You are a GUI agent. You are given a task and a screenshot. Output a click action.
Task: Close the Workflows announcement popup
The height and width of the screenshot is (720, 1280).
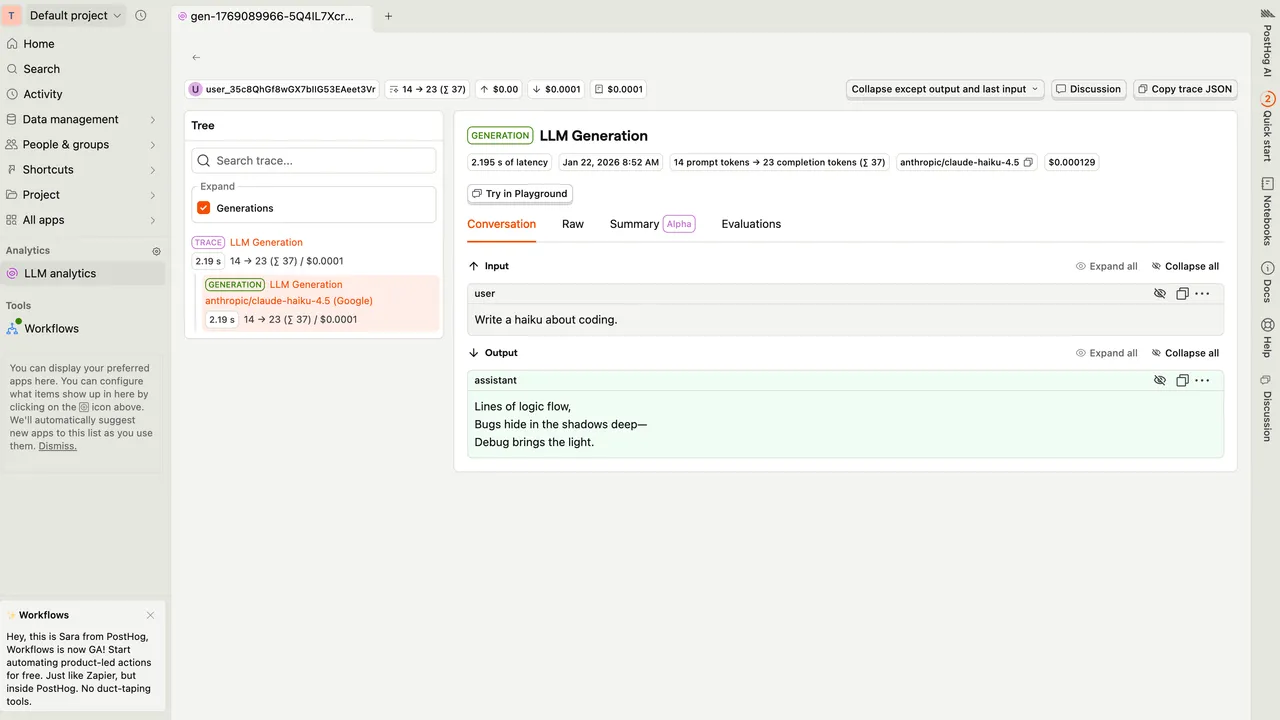[151, 615]
